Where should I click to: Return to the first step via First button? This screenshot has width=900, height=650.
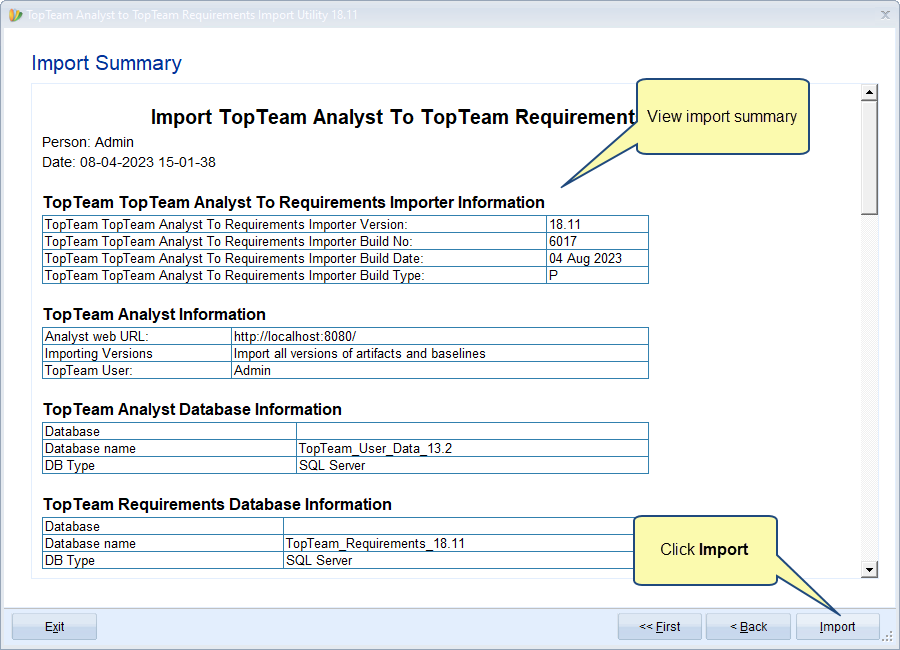(660, 626)
